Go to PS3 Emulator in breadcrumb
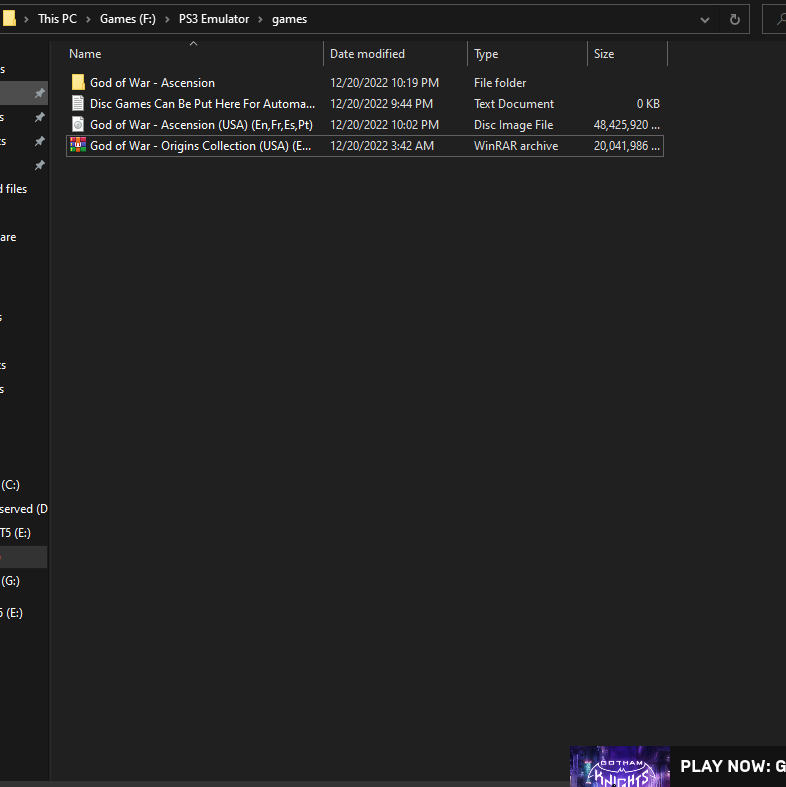This screenshot has height=787, width=786. [214, 19]
